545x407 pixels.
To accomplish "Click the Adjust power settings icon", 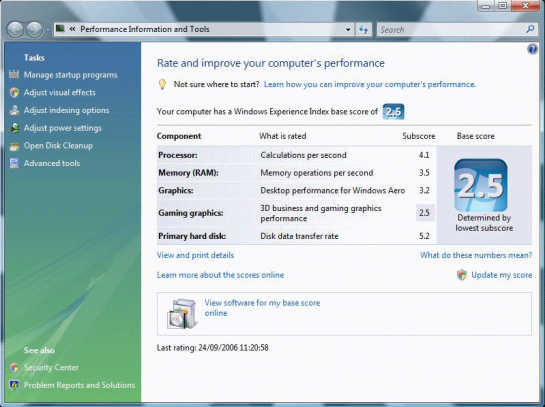I will 14,128.
